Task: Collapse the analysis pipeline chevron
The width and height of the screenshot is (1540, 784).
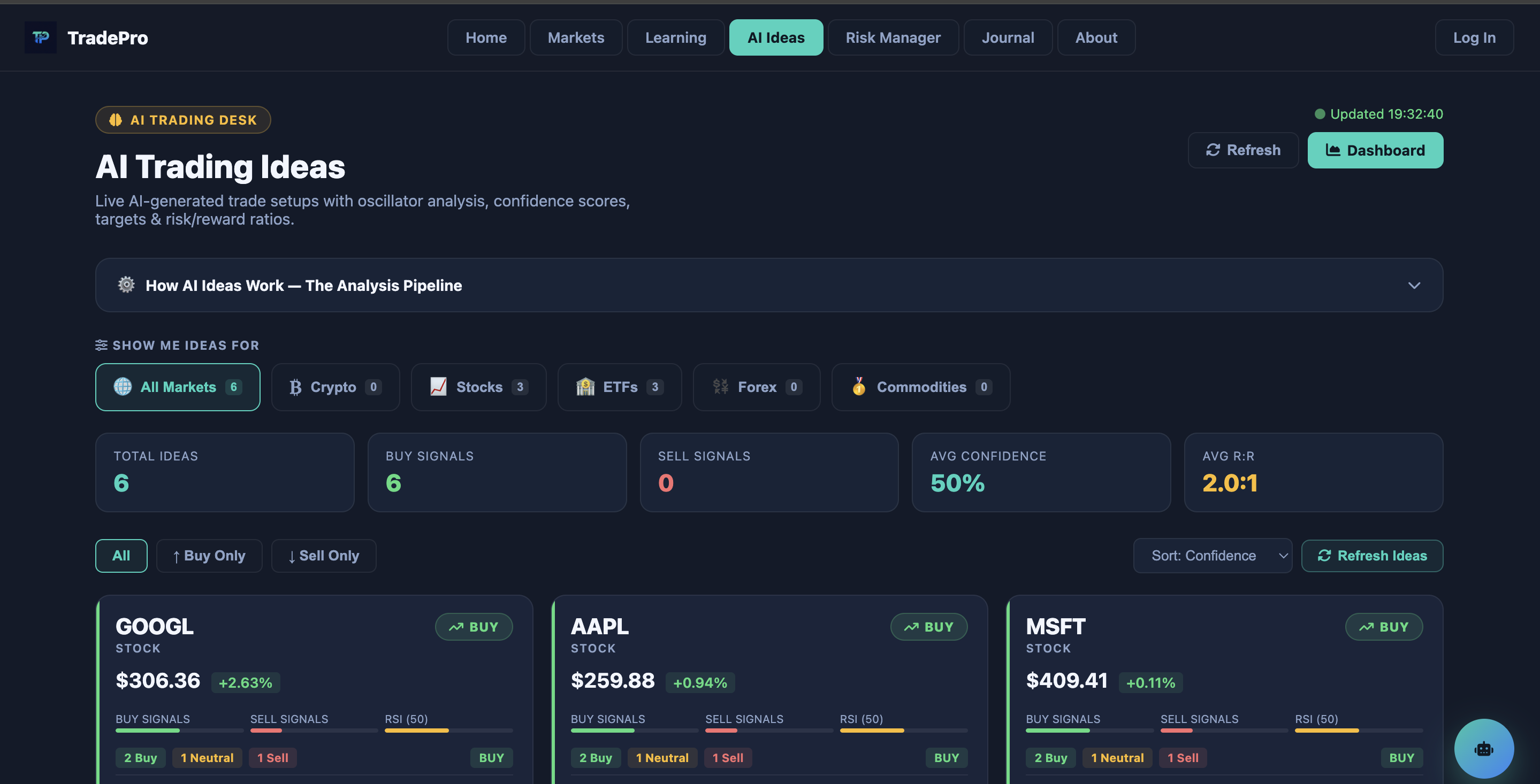Action: click(x=1414, y=285)
